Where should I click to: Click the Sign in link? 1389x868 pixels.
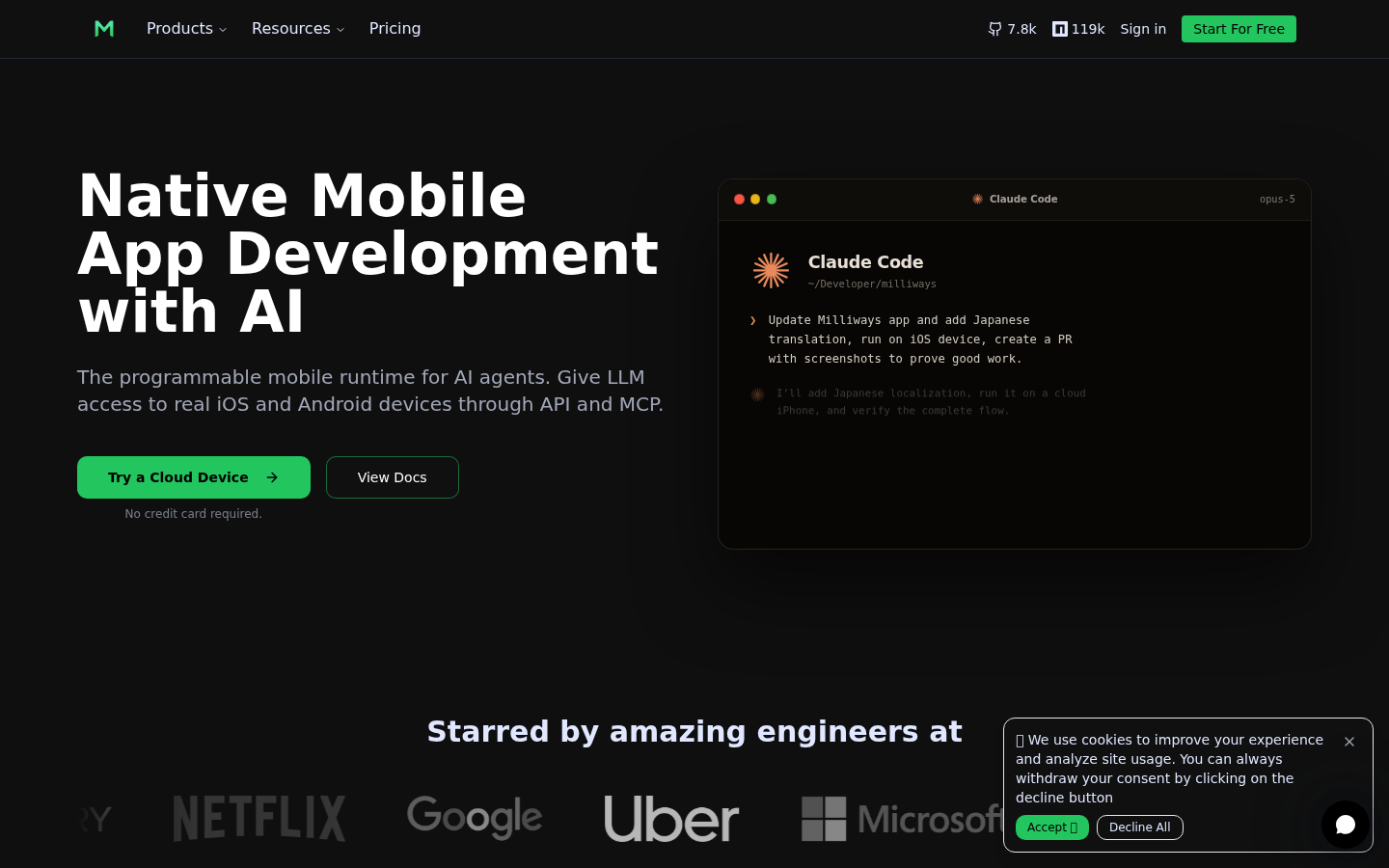pyautogui.click(x=1143, y=29)
